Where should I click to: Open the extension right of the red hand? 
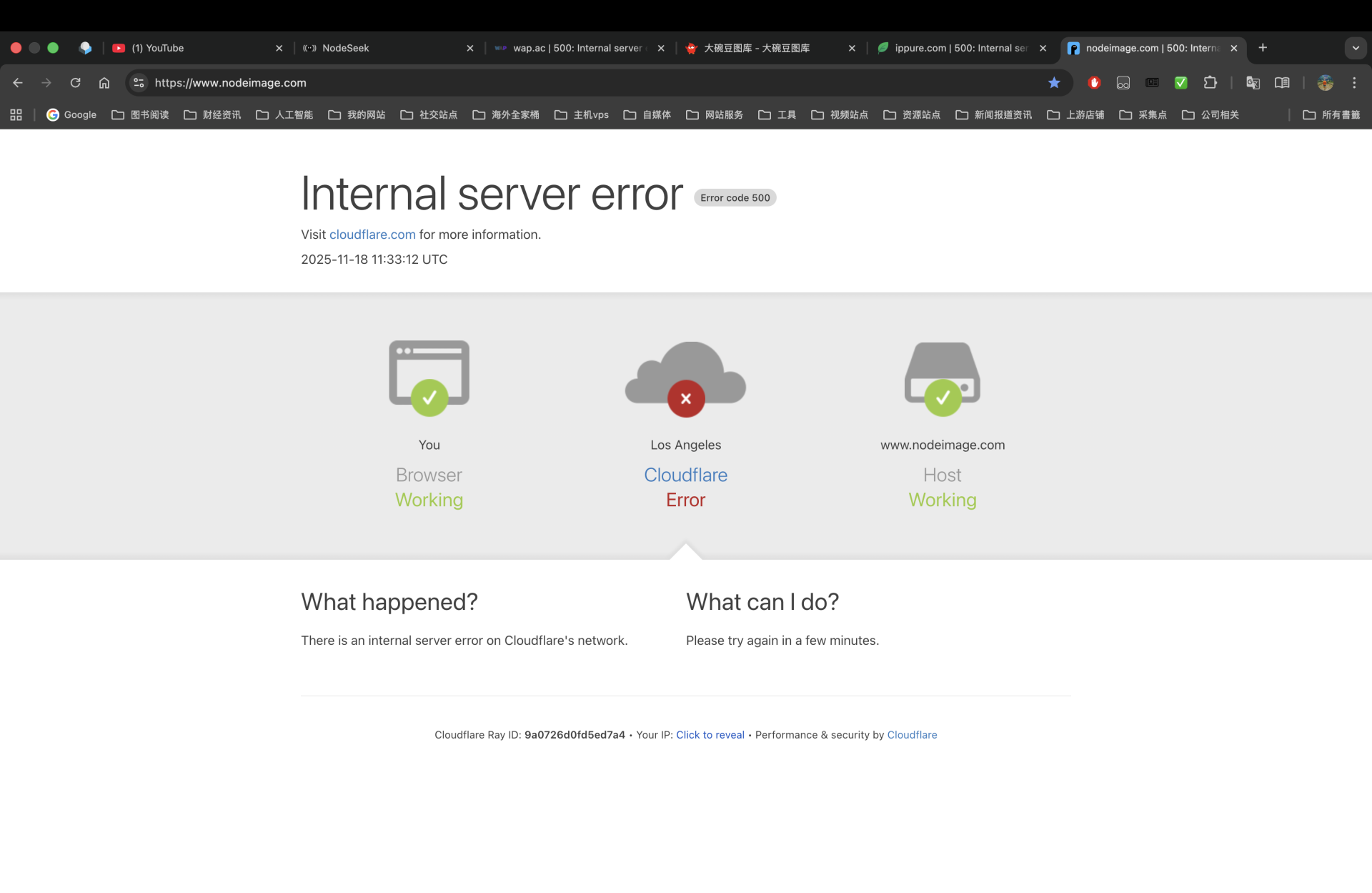[1123, 83]
